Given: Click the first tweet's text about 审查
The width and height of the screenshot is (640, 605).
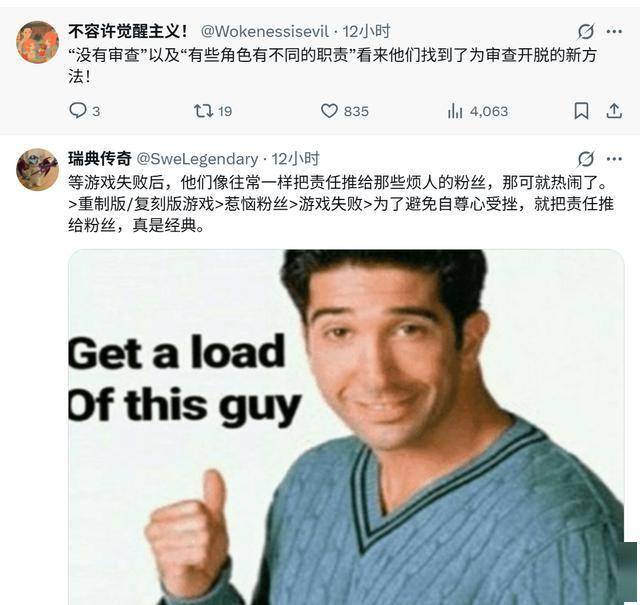Looking at the screenshot, I should click(333, 66).
